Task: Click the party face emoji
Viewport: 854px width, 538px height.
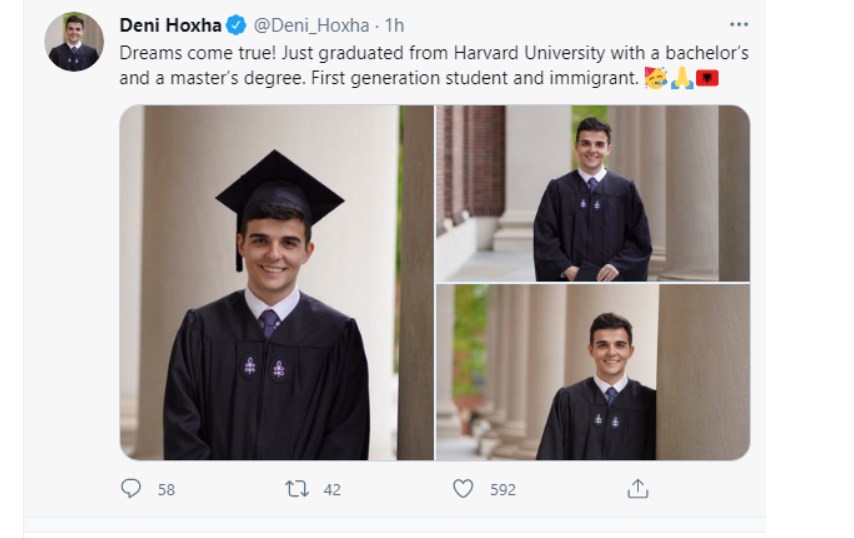Action: coord(655,77)
